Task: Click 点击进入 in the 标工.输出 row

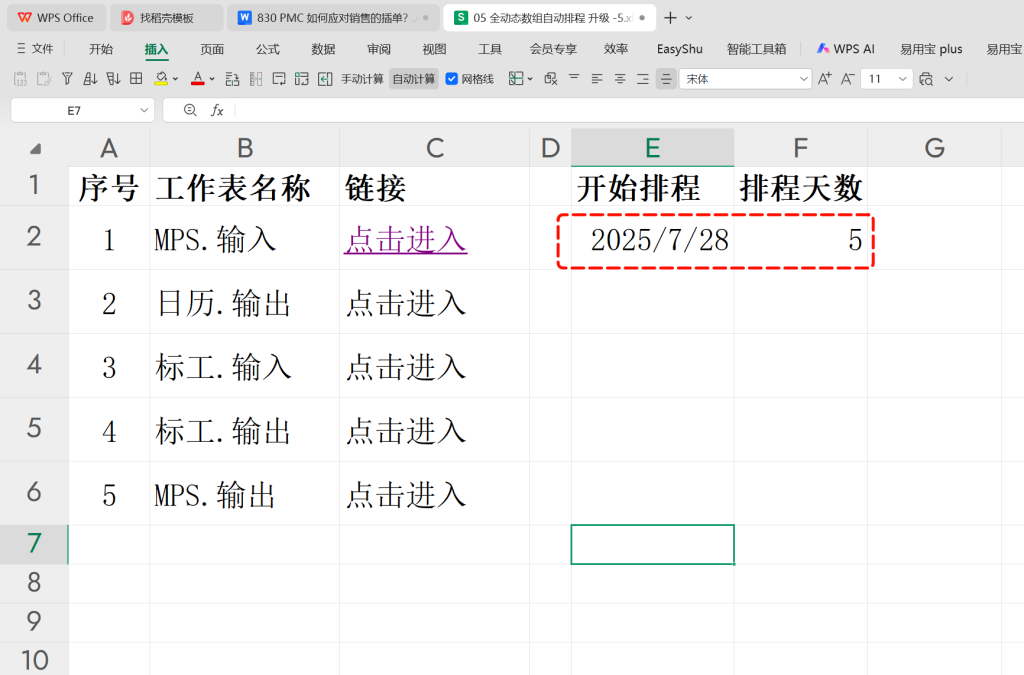Action: [406, 432]
